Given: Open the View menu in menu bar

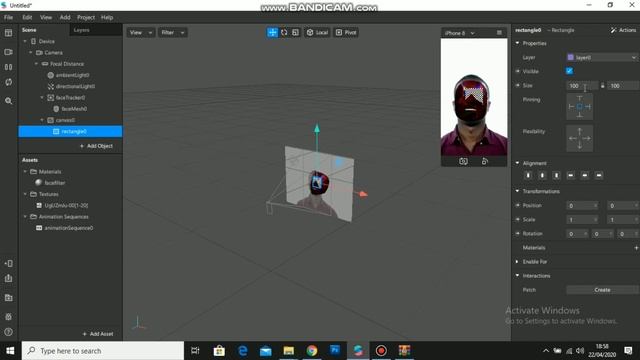Looking at the screenshot, I should (x=46, y=18).
